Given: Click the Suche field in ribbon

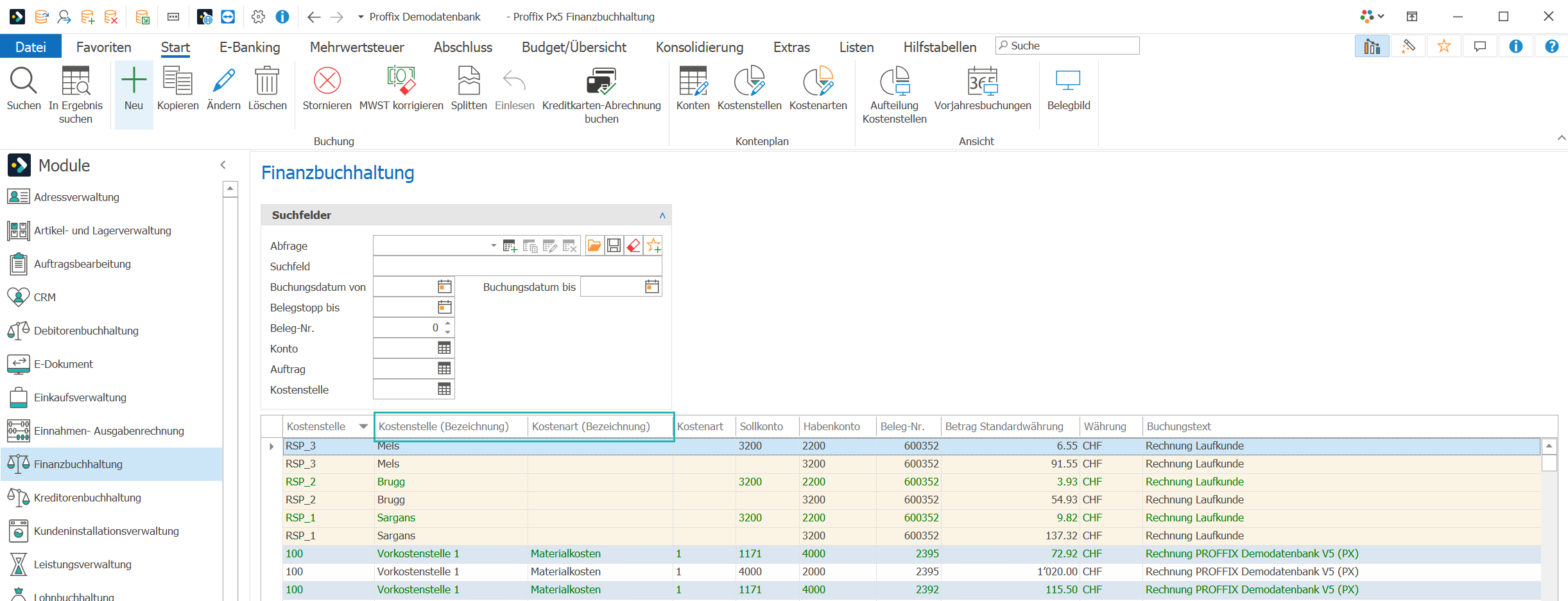Looking at the screenshot, I should 1067,46.
